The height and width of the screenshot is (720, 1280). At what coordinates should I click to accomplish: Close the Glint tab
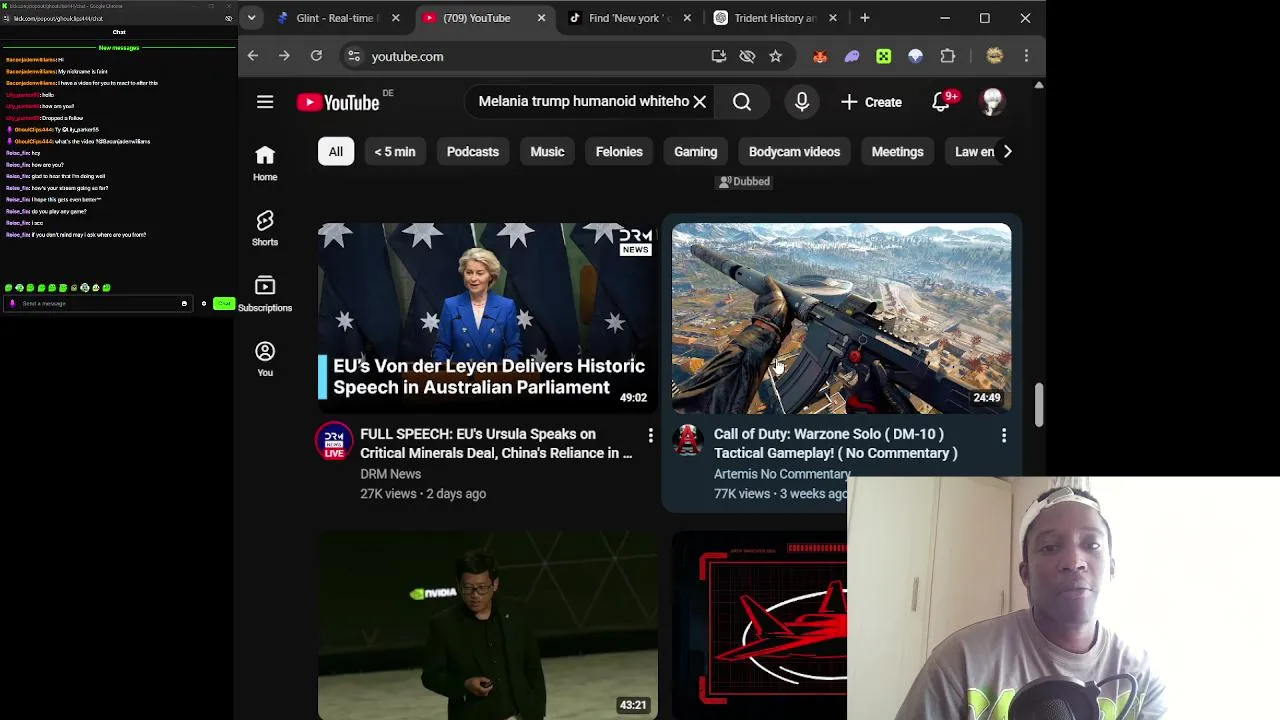(395, 18)
